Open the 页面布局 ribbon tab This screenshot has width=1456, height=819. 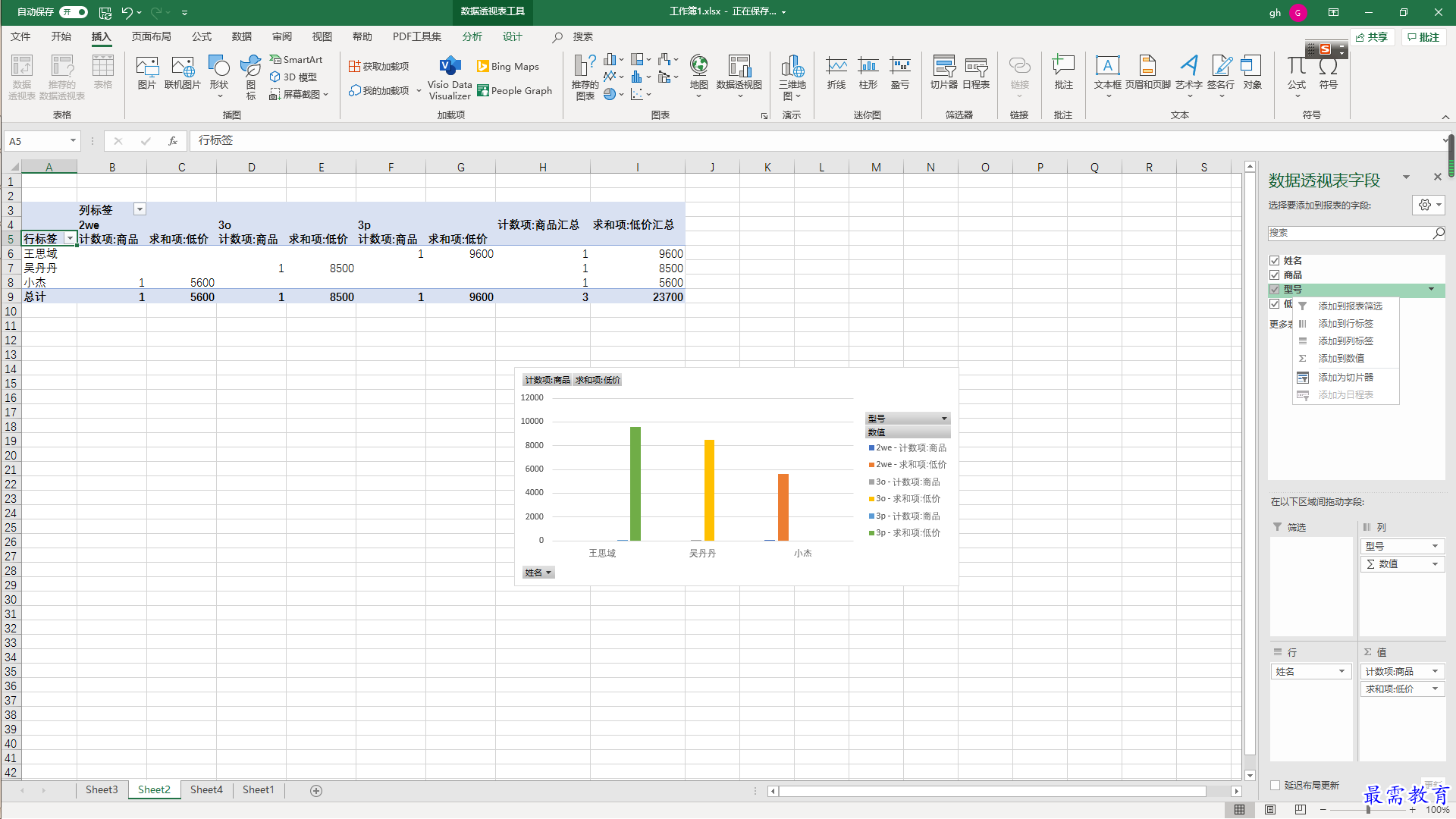[152, 36]
